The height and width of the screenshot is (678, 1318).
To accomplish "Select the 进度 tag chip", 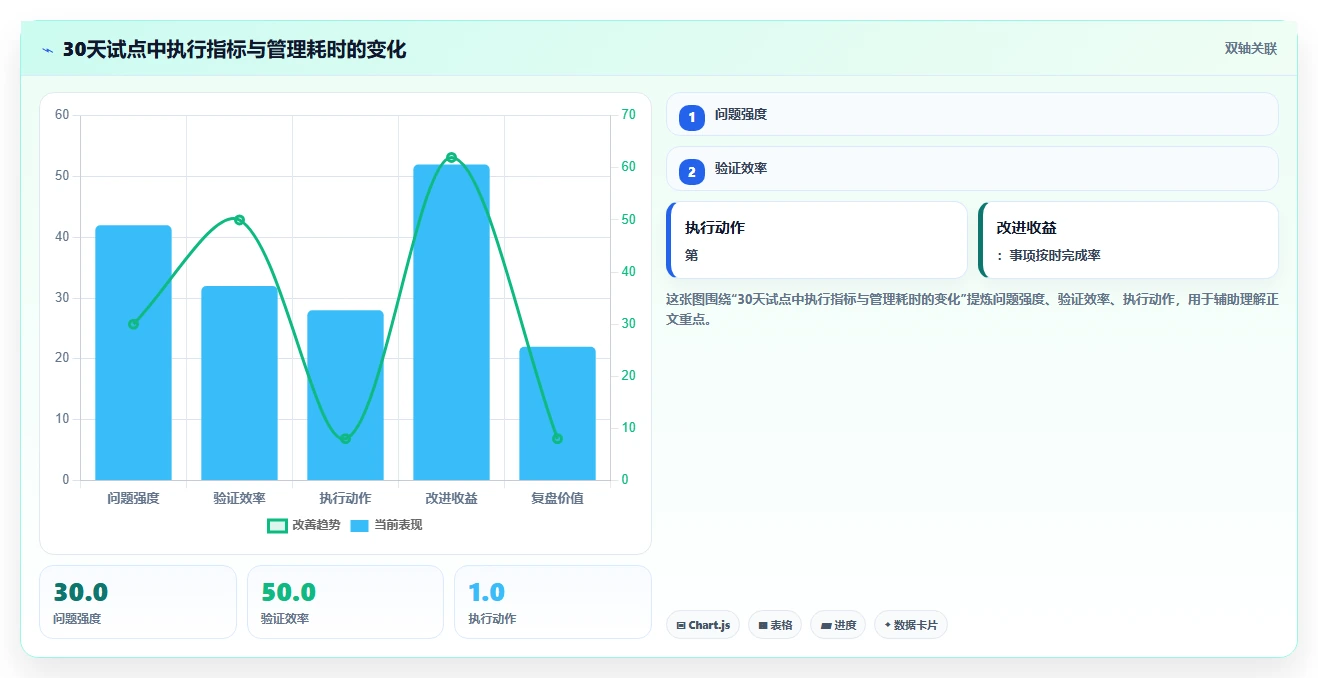I will (838, 625).
